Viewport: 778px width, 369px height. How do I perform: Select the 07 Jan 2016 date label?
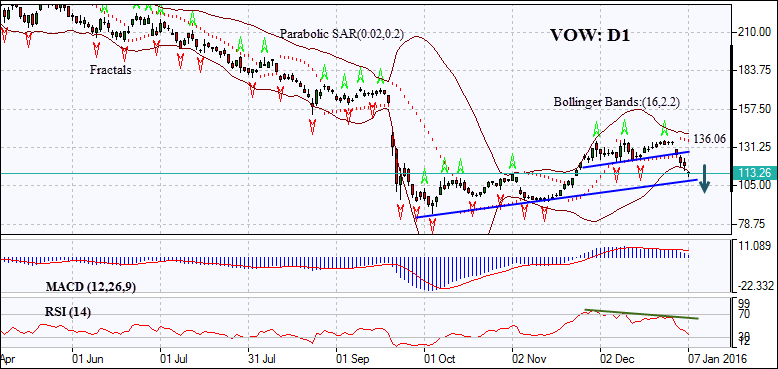point(716,358)
